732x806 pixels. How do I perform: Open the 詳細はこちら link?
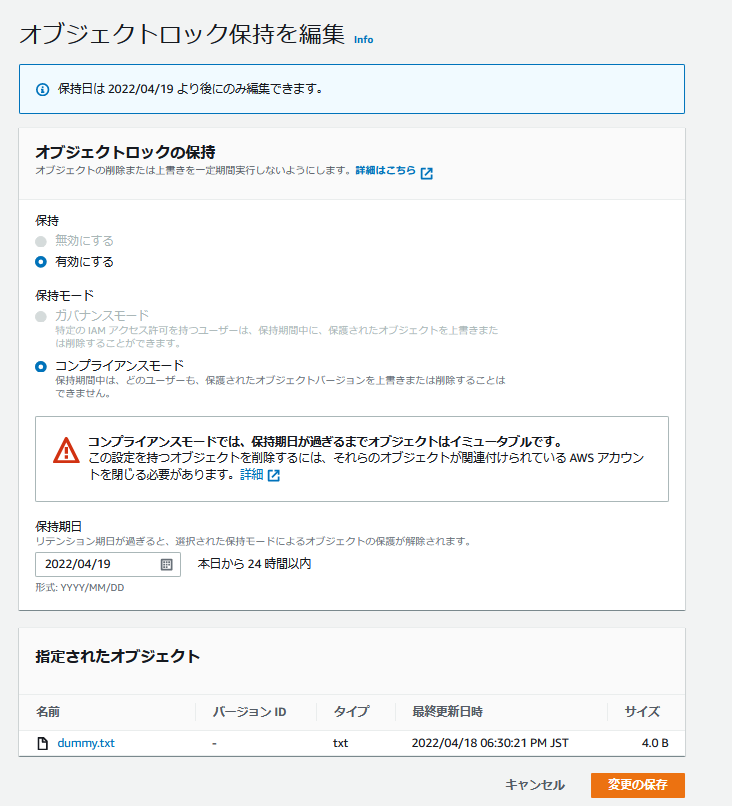tap(386, 171)
